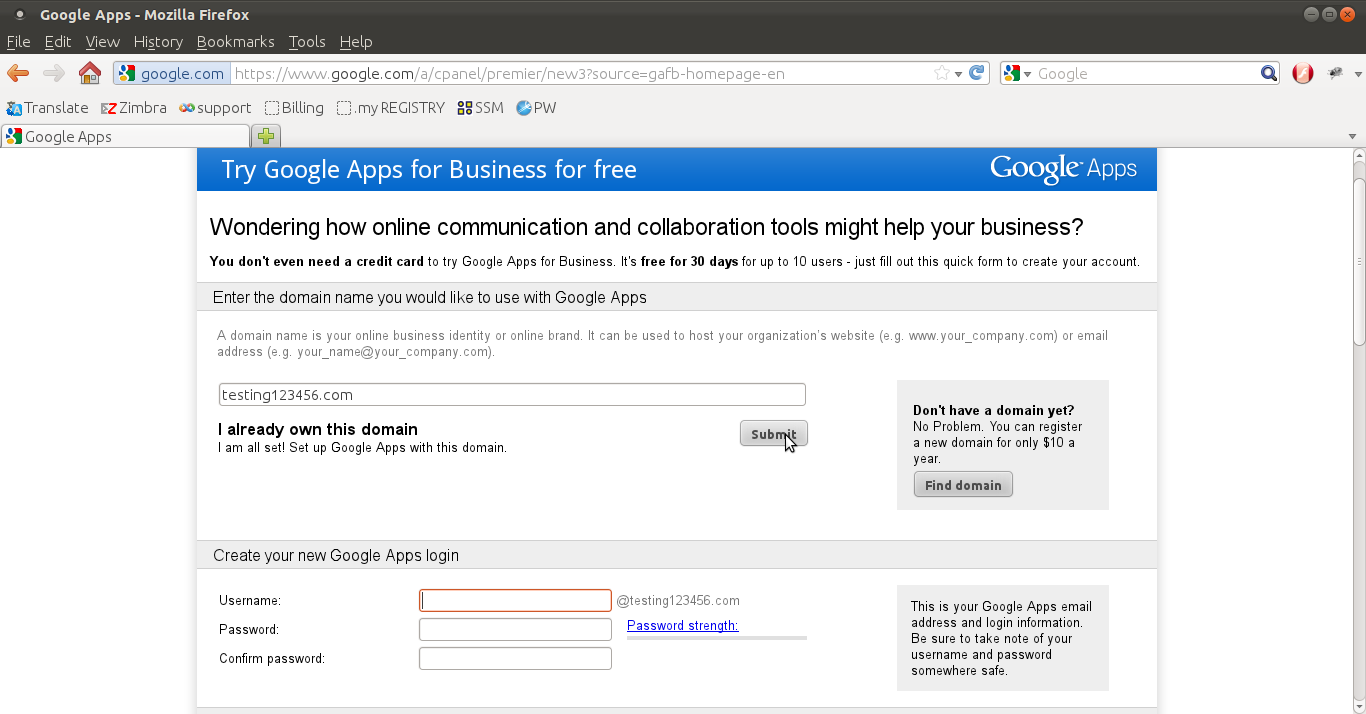Click the "Don't have a domain yet?" heading
The width and height of the screenshot is (1366, 714).
point(994,410)
